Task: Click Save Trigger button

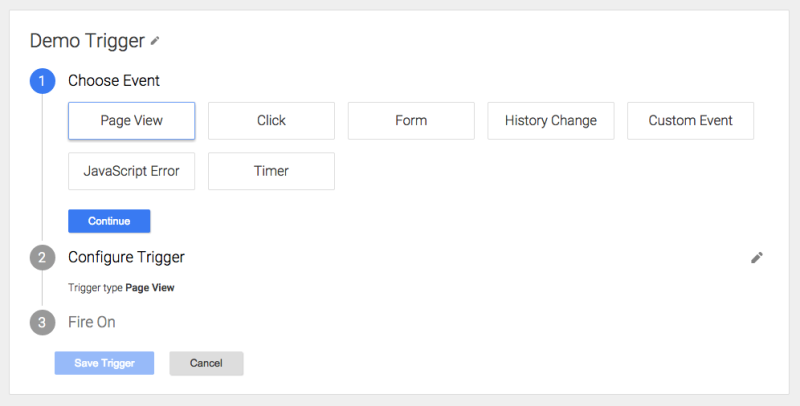Action: pyautogui.click(x=105, y=363)
